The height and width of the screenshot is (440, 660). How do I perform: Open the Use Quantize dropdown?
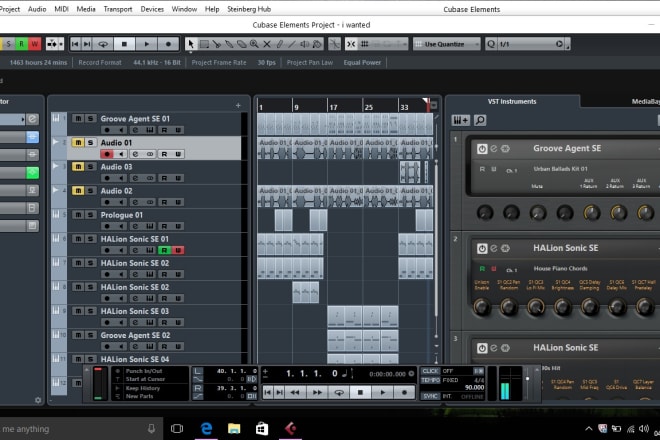point(448,44)
